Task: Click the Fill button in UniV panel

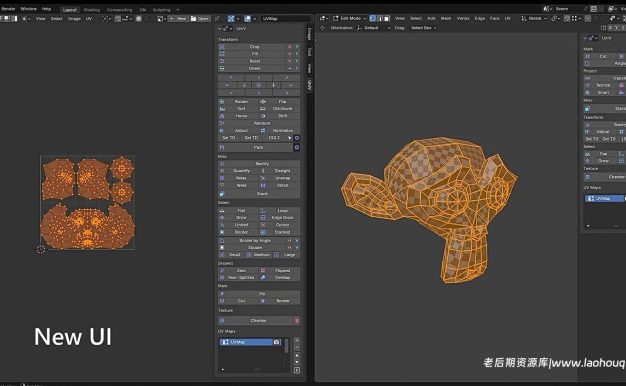Action: click(255, 54)
